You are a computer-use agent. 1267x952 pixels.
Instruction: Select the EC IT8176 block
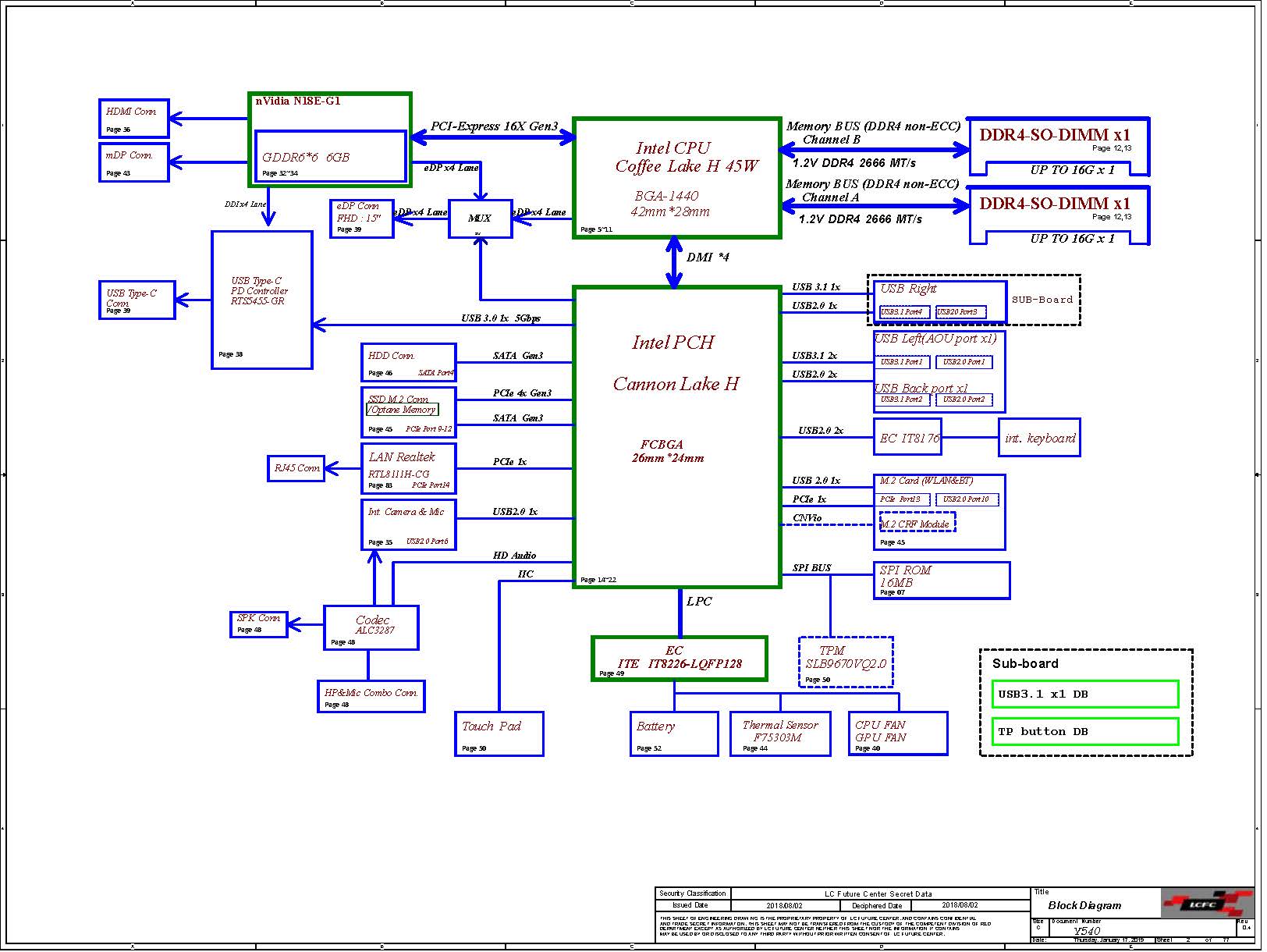[x=907, y=438]
